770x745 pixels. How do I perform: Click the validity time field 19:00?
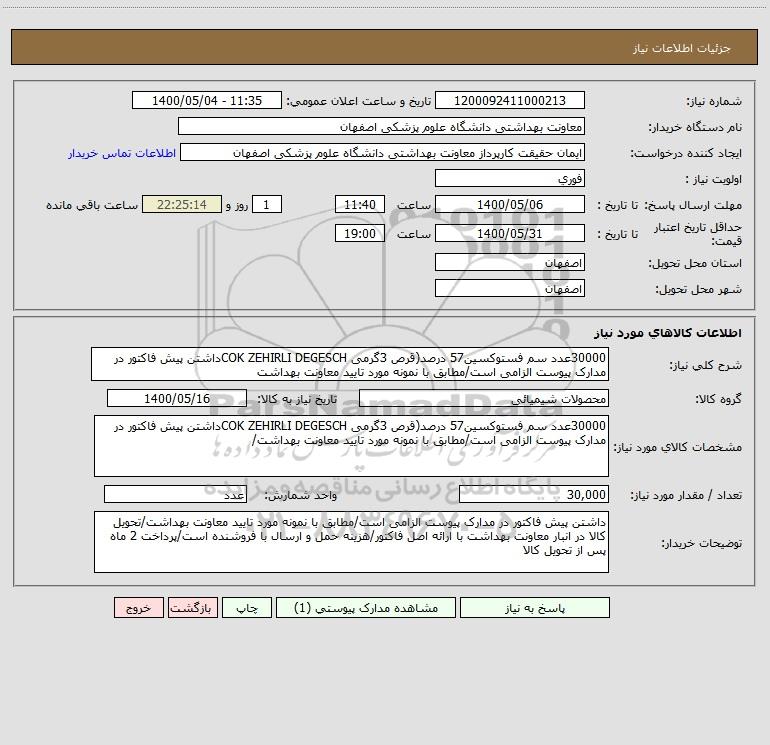(x=359, y=233)
